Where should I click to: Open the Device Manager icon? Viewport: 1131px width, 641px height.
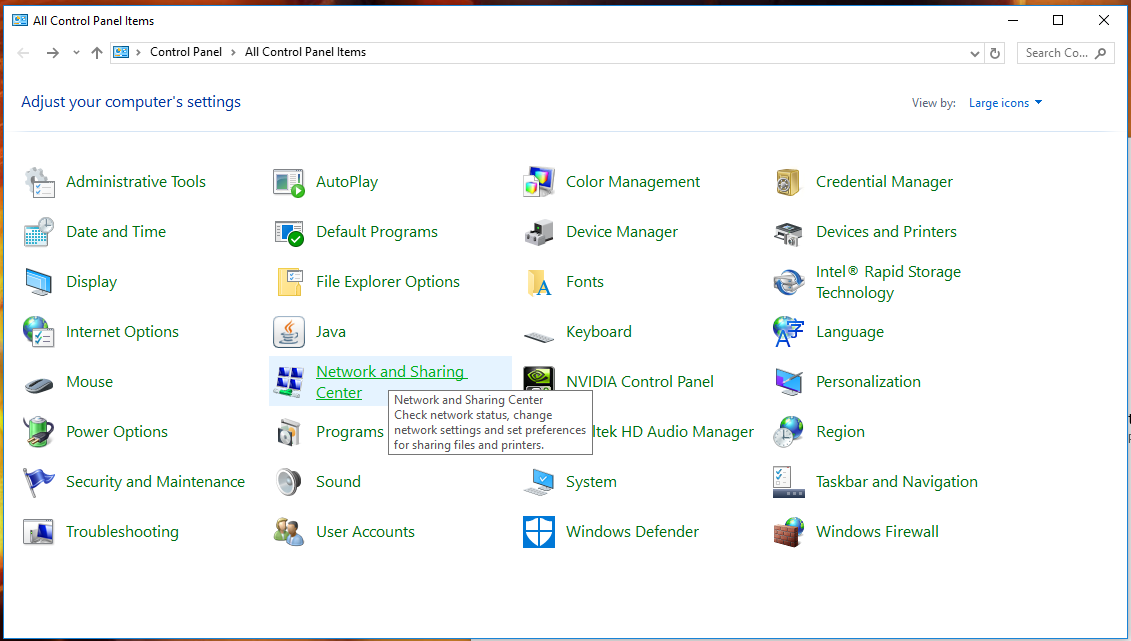pos(539,232)
